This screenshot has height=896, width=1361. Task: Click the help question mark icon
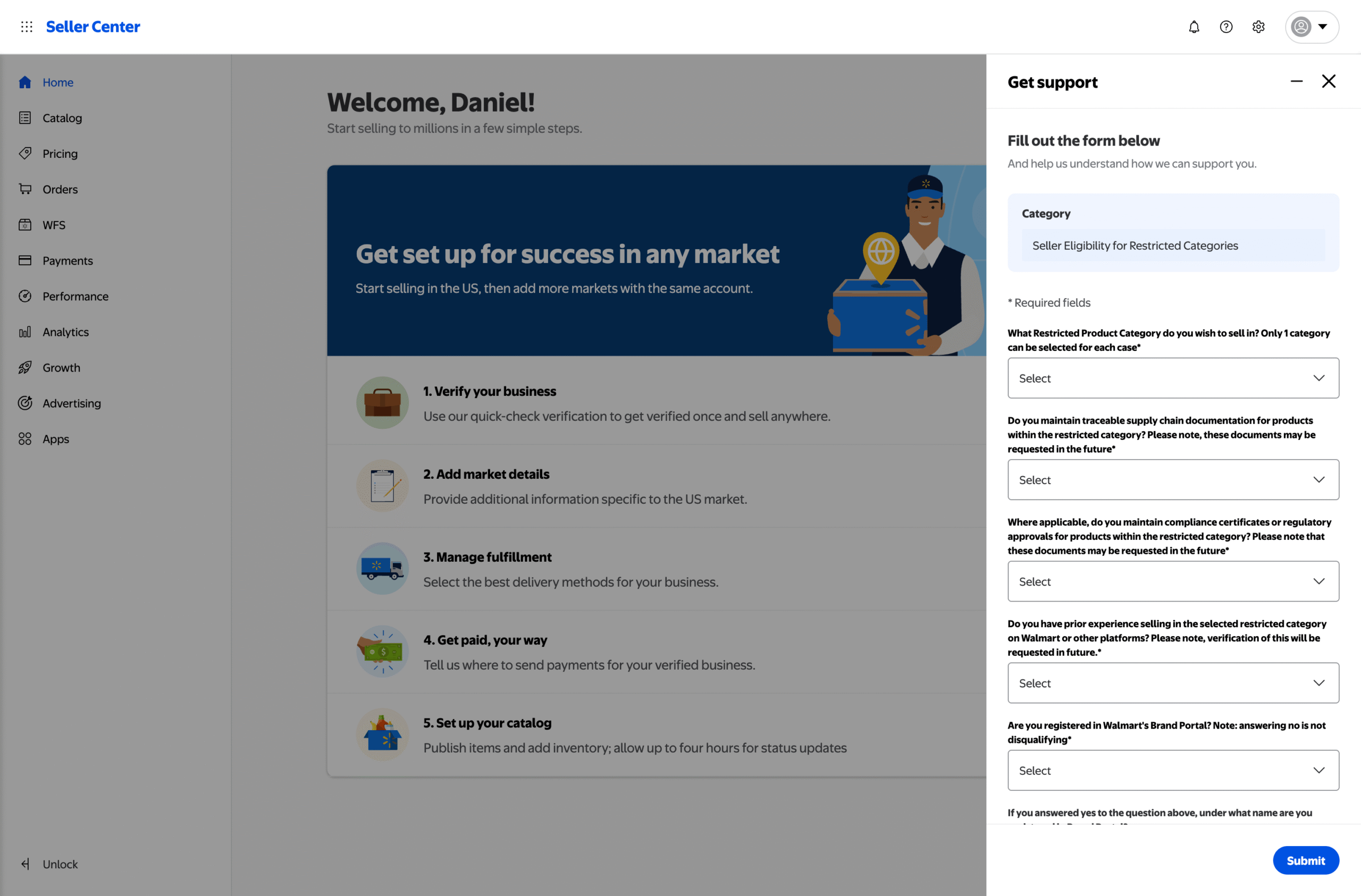click(1225, 27)
